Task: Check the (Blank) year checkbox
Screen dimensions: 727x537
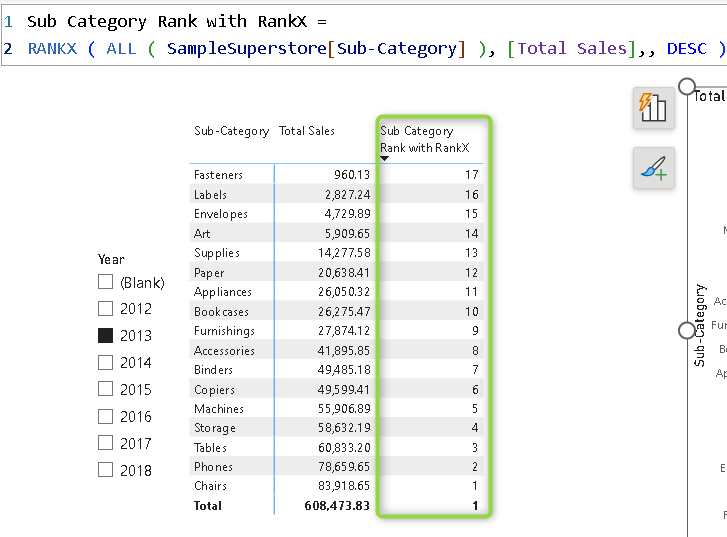Action: point(105,282)
